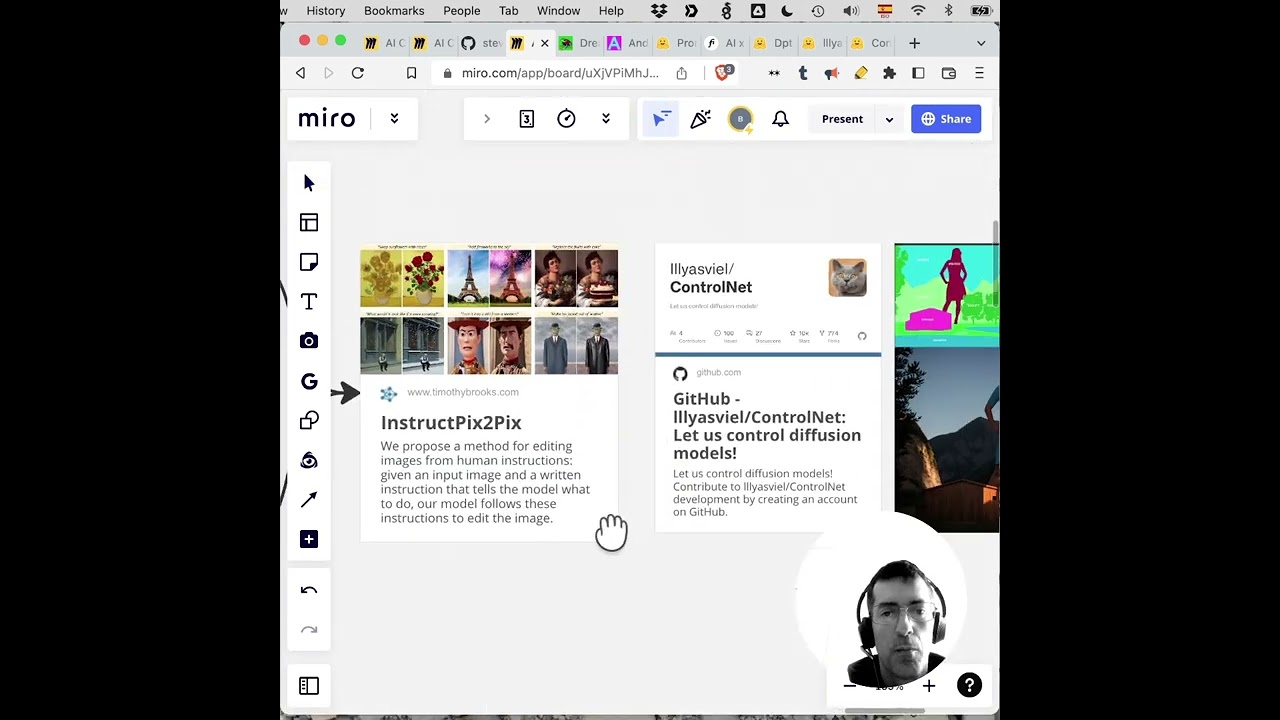1280x720 pixels.
Task: Select the Shapes tool
Action: 309,420
